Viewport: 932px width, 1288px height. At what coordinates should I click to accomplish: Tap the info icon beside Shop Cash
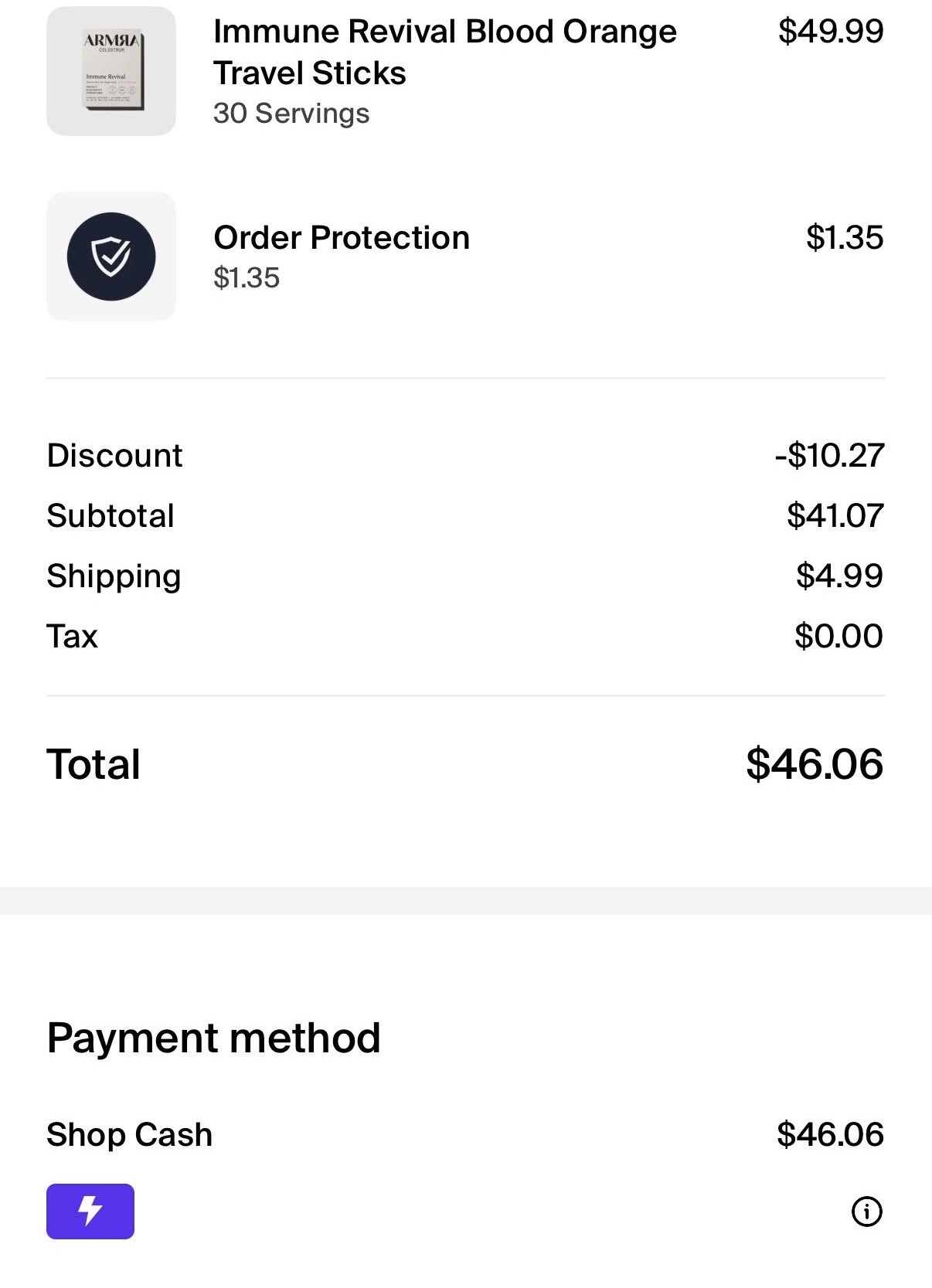(866, 1212)
